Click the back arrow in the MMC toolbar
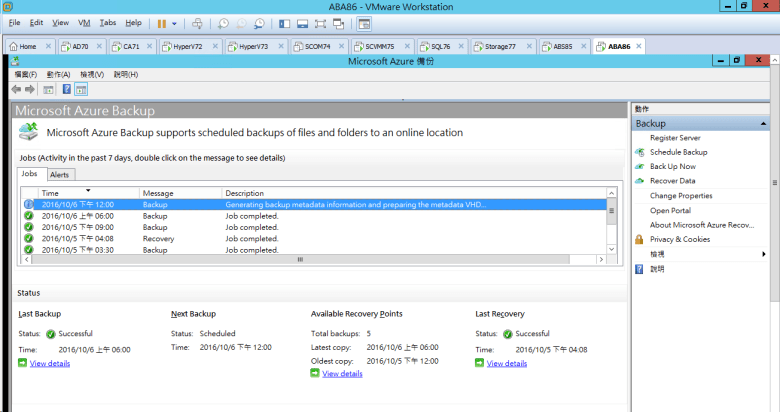 pyautogui.click(x=16, y=89)
